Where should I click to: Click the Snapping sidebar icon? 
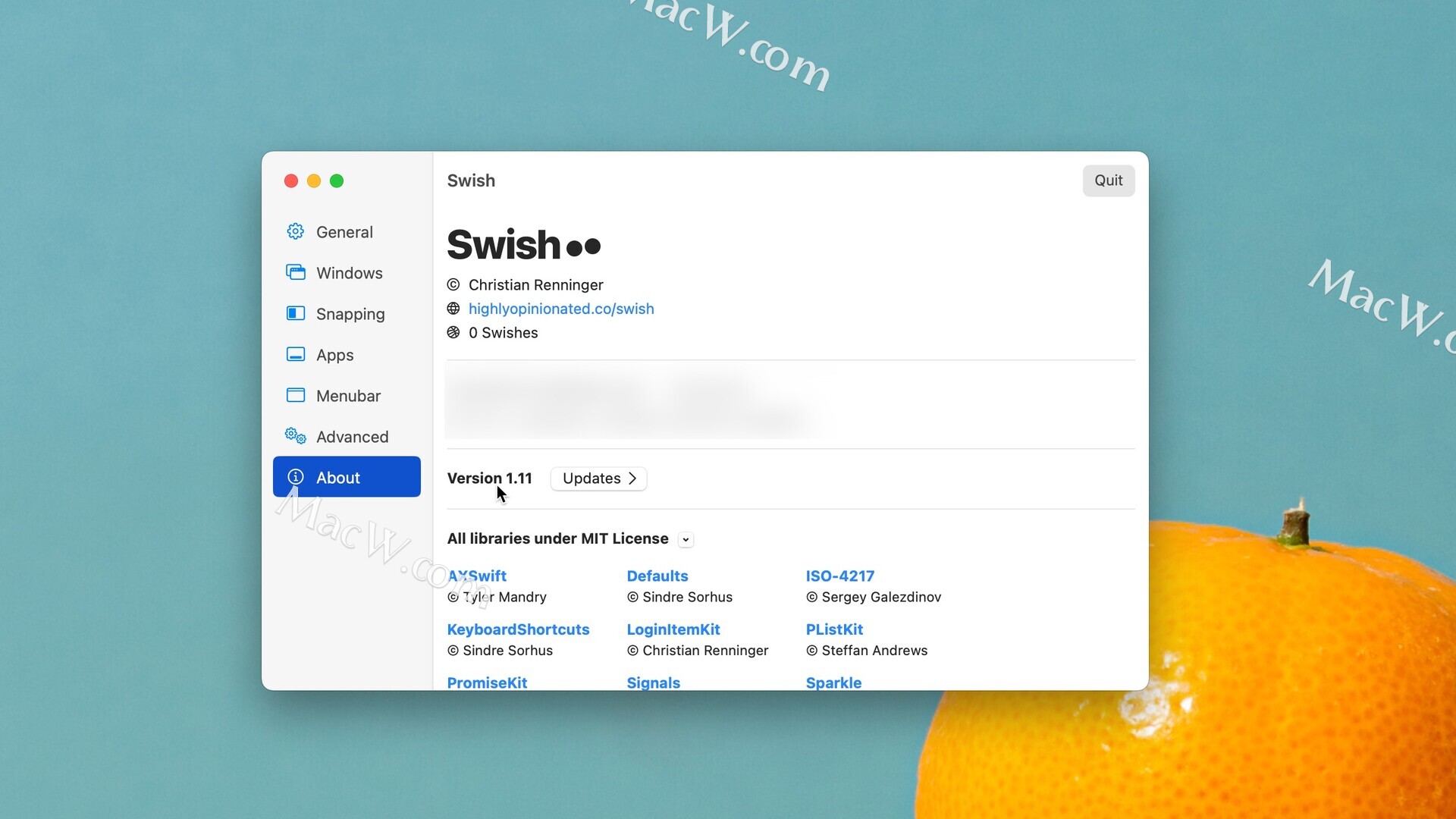[296, 313]
